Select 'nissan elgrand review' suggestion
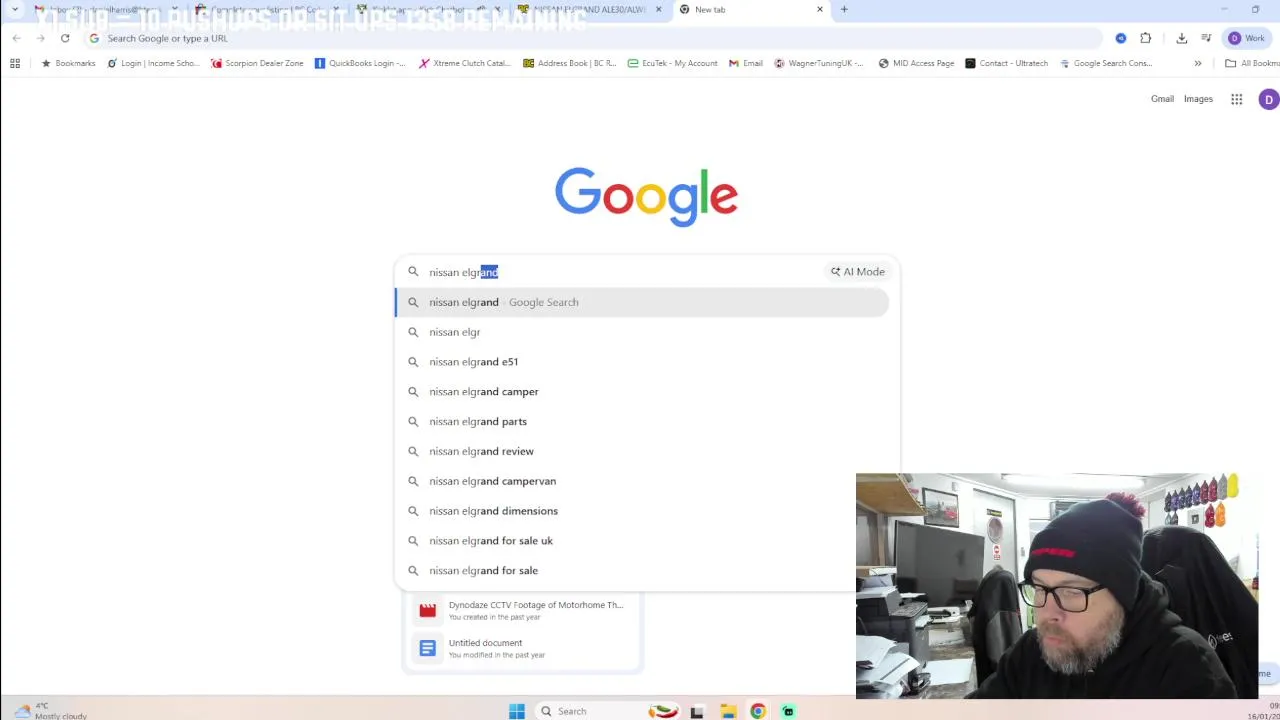Viewport: 1280px width, 720px height. [642, 452]
